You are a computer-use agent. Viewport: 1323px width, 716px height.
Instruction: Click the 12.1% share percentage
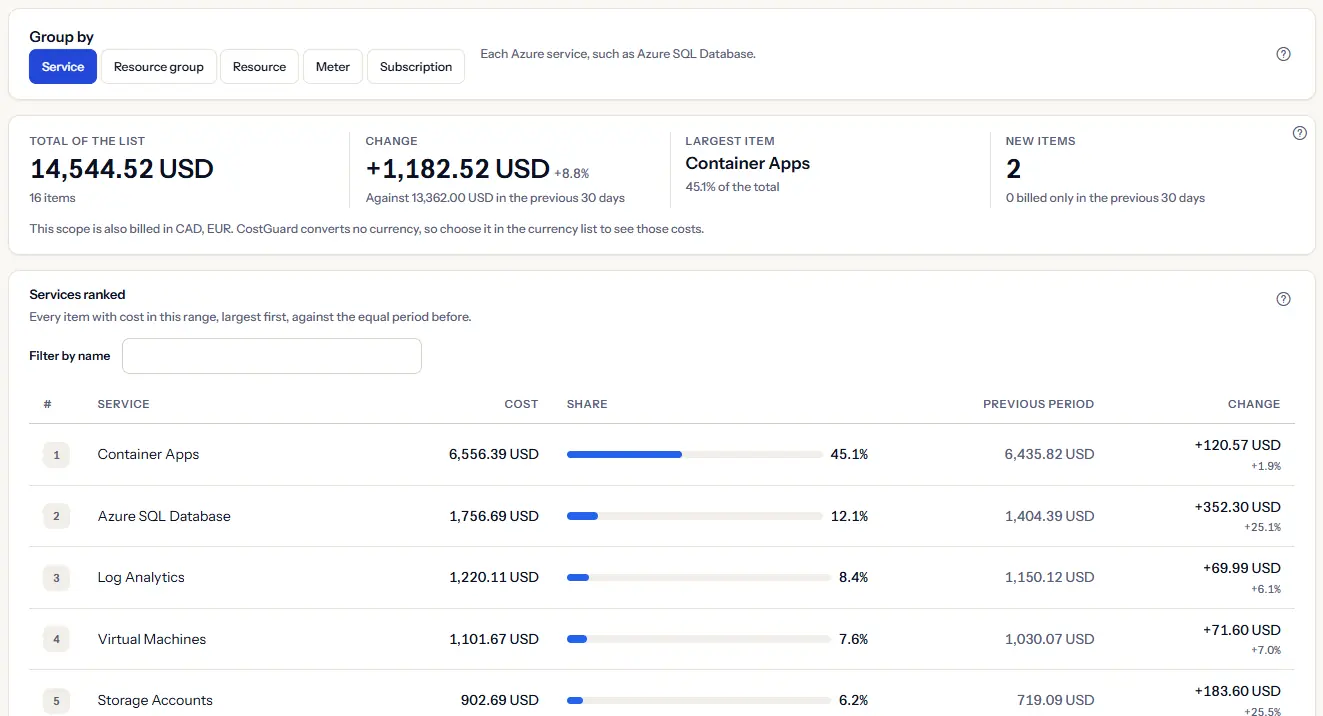click(x=849, y=516)
